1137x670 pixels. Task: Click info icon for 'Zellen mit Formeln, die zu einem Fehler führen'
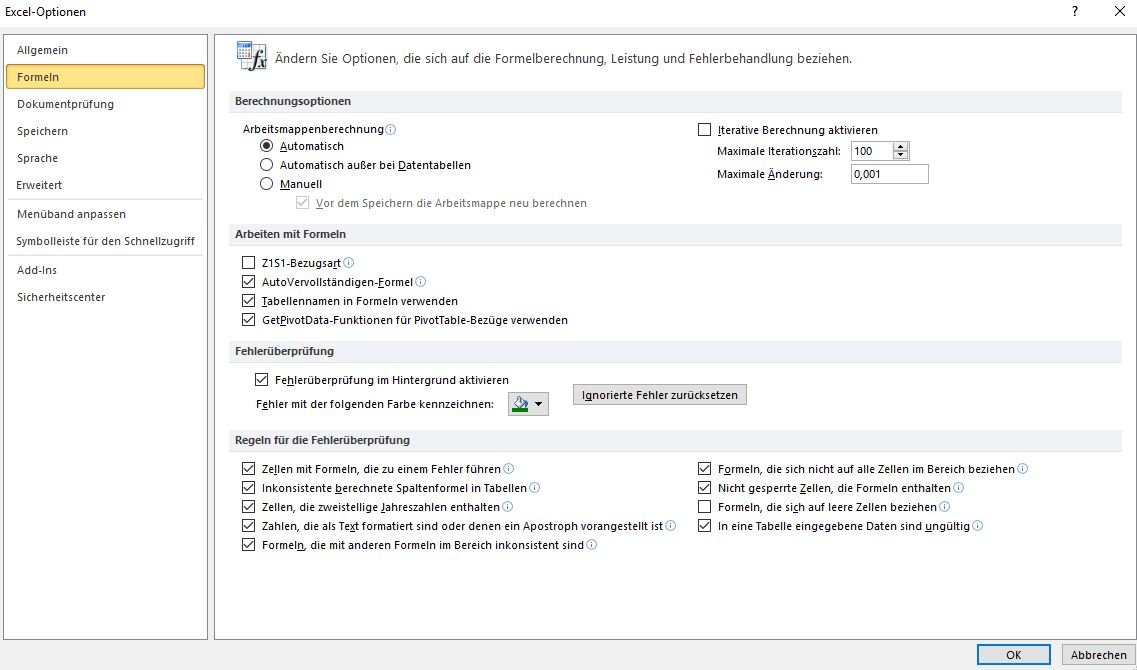(x=509, y=468)
